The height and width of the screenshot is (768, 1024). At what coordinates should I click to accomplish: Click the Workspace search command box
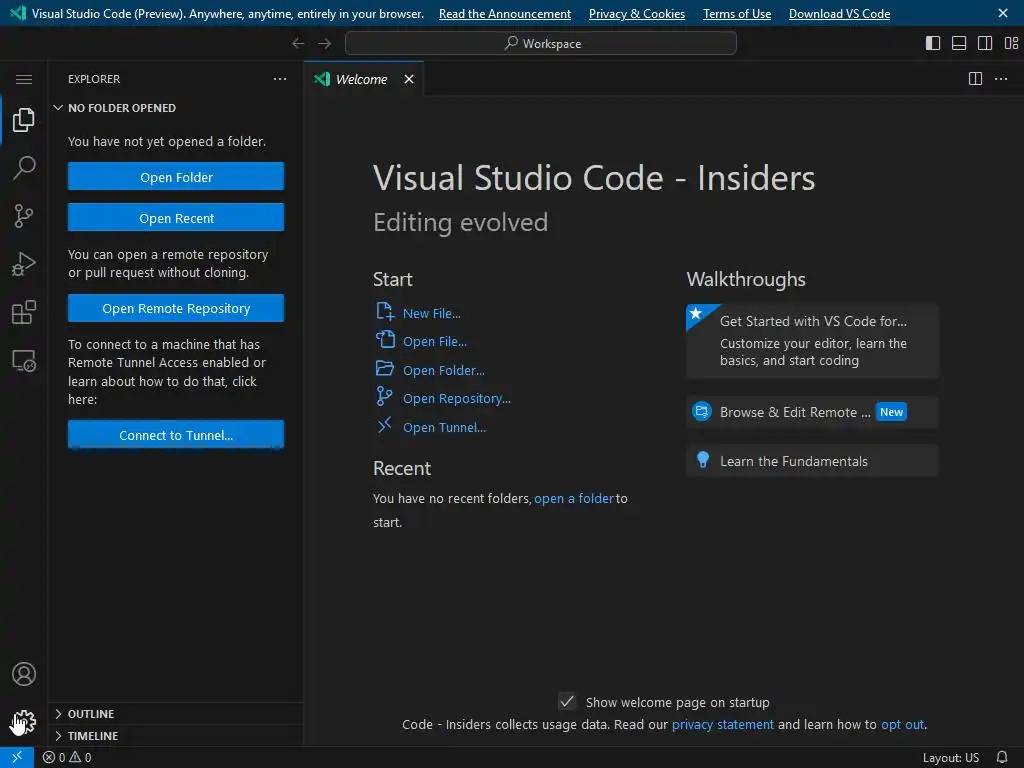(541, 43)
